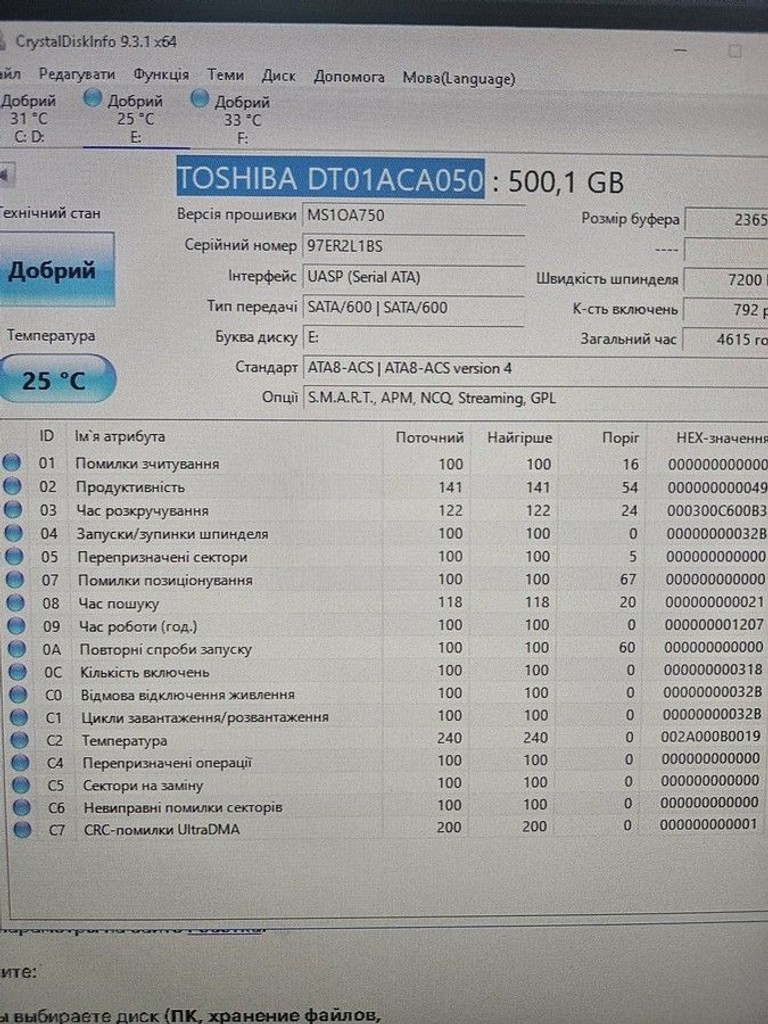
Task: Click the firmware field MS1OA750
Action: pyautogui.click(x=413, y=216)
